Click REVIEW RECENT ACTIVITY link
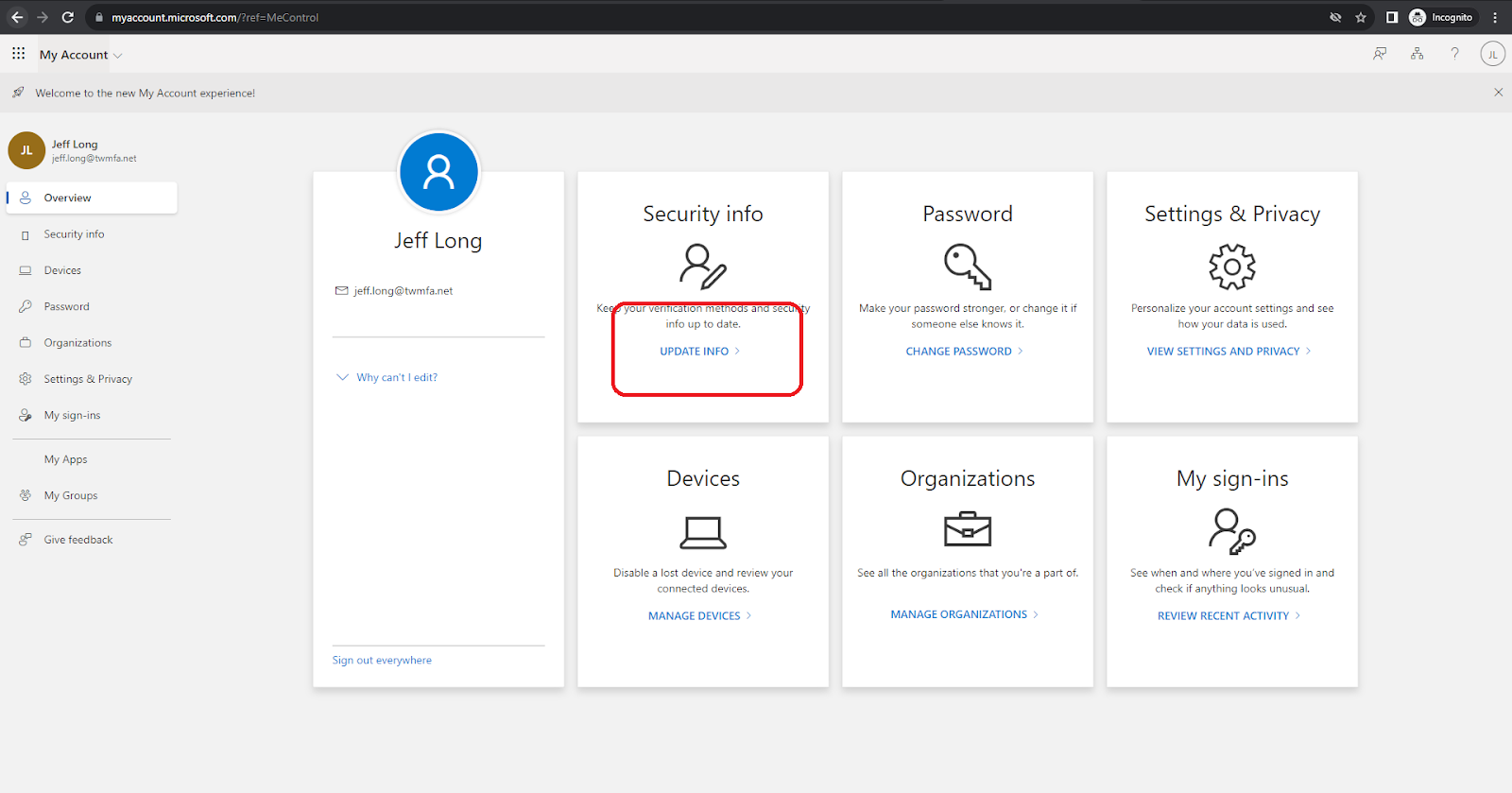Viewport: 1512px width, 793px height. (x=1229, y=616)
